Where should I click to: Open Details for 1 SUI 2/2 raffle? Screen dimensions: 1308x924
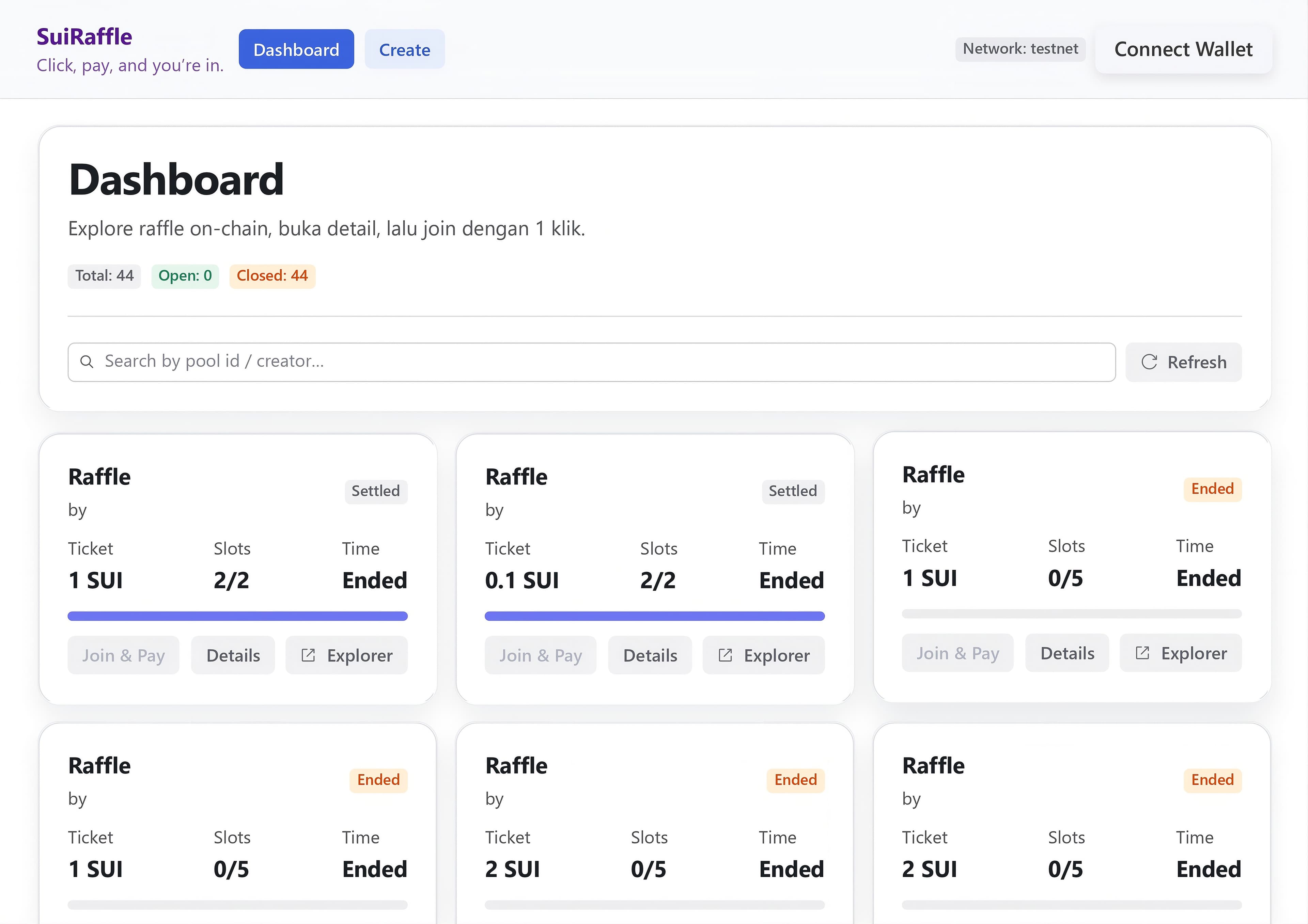pyautogui.click(x=233, y=655)
